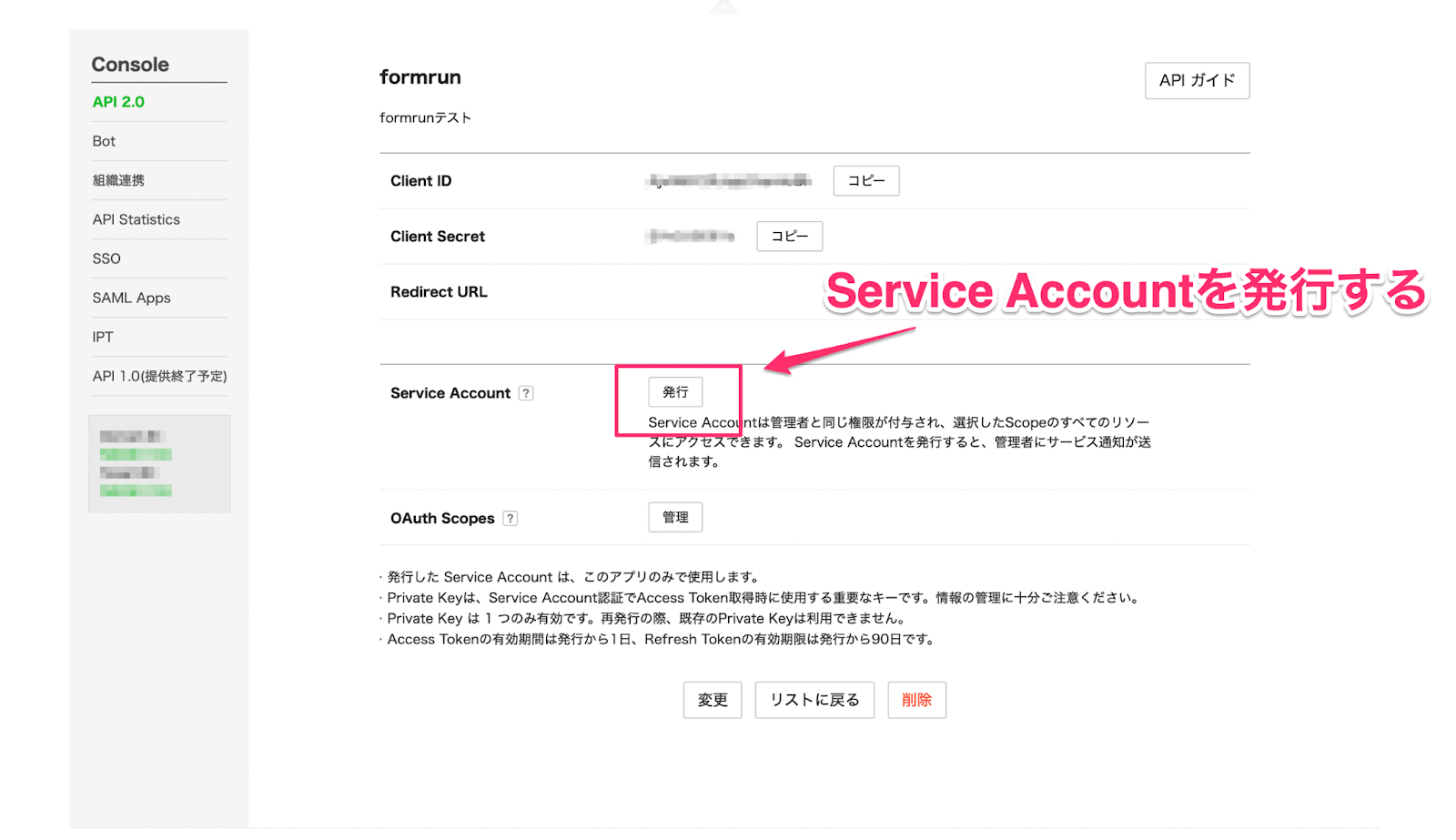Click the Service Account label
Image resolution: width=1456 pixels, height=840 pixels.
click(450, 393)
